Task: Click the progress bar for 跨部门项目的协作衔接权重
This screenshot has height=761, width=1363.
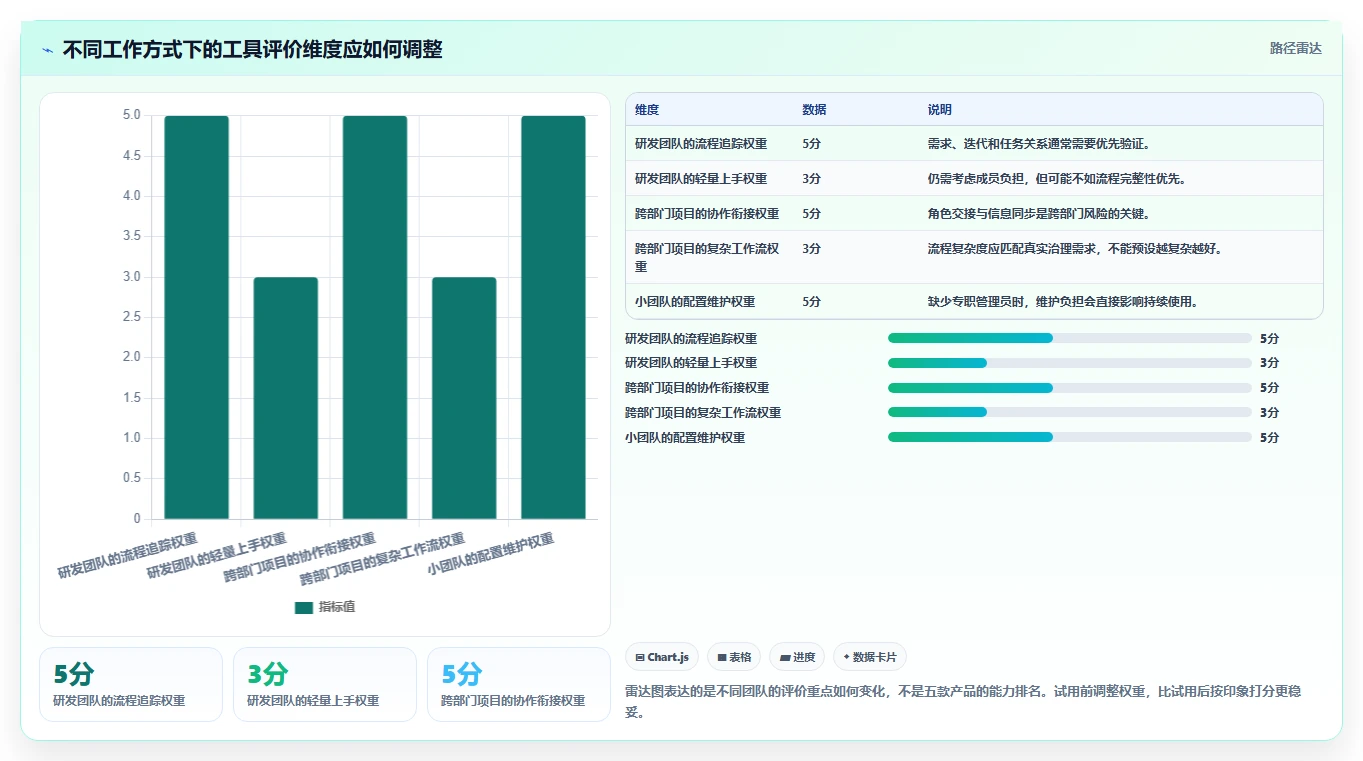Action: (x=1070, y=388)
